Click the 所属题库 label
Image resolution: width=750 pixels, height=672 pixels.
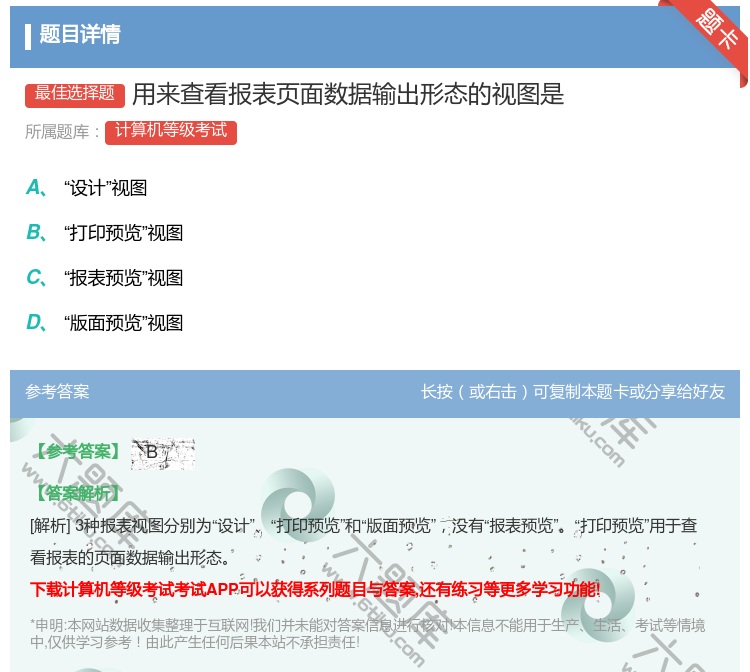[62, 132]
